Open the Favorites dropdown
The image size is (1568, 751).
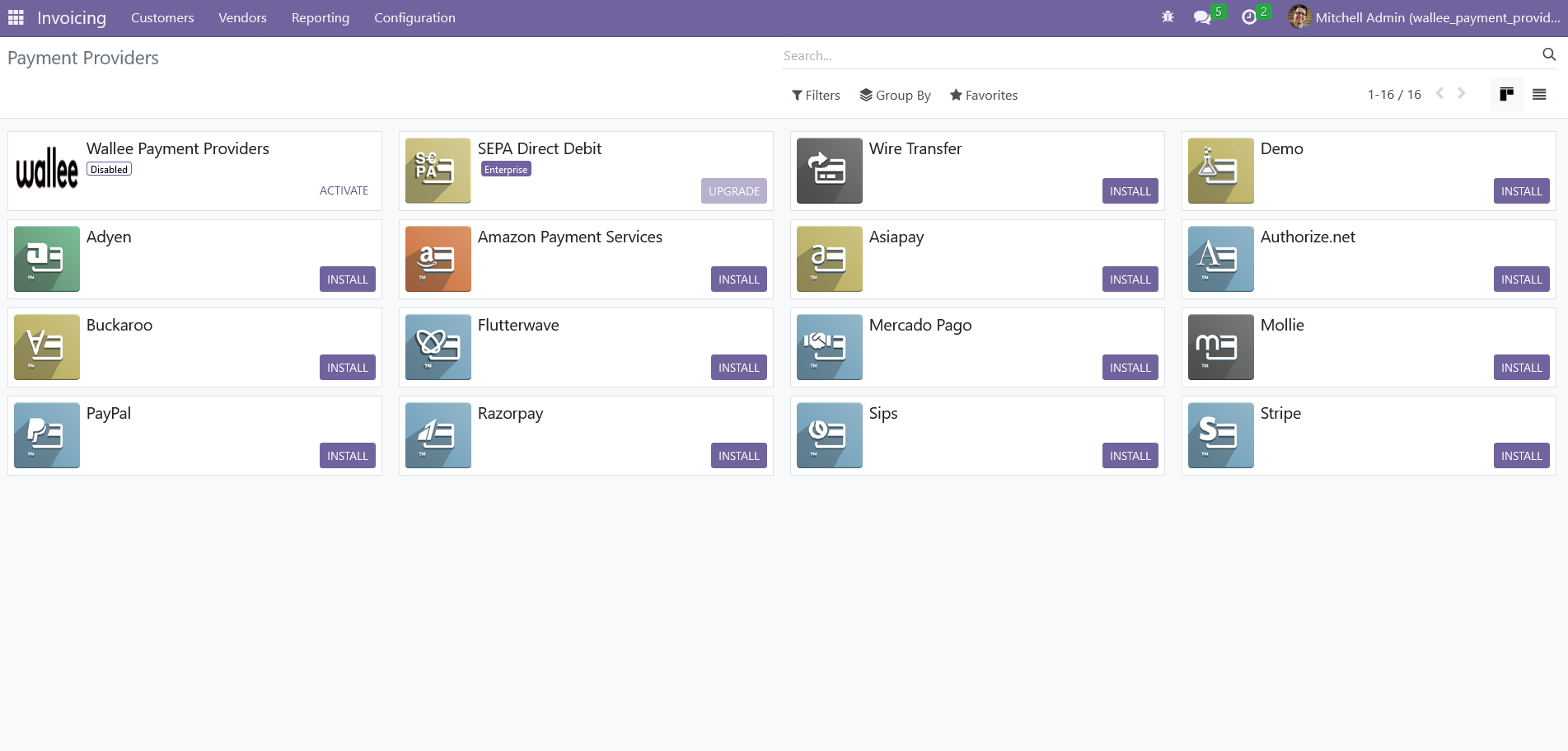(x=983, y=96)
